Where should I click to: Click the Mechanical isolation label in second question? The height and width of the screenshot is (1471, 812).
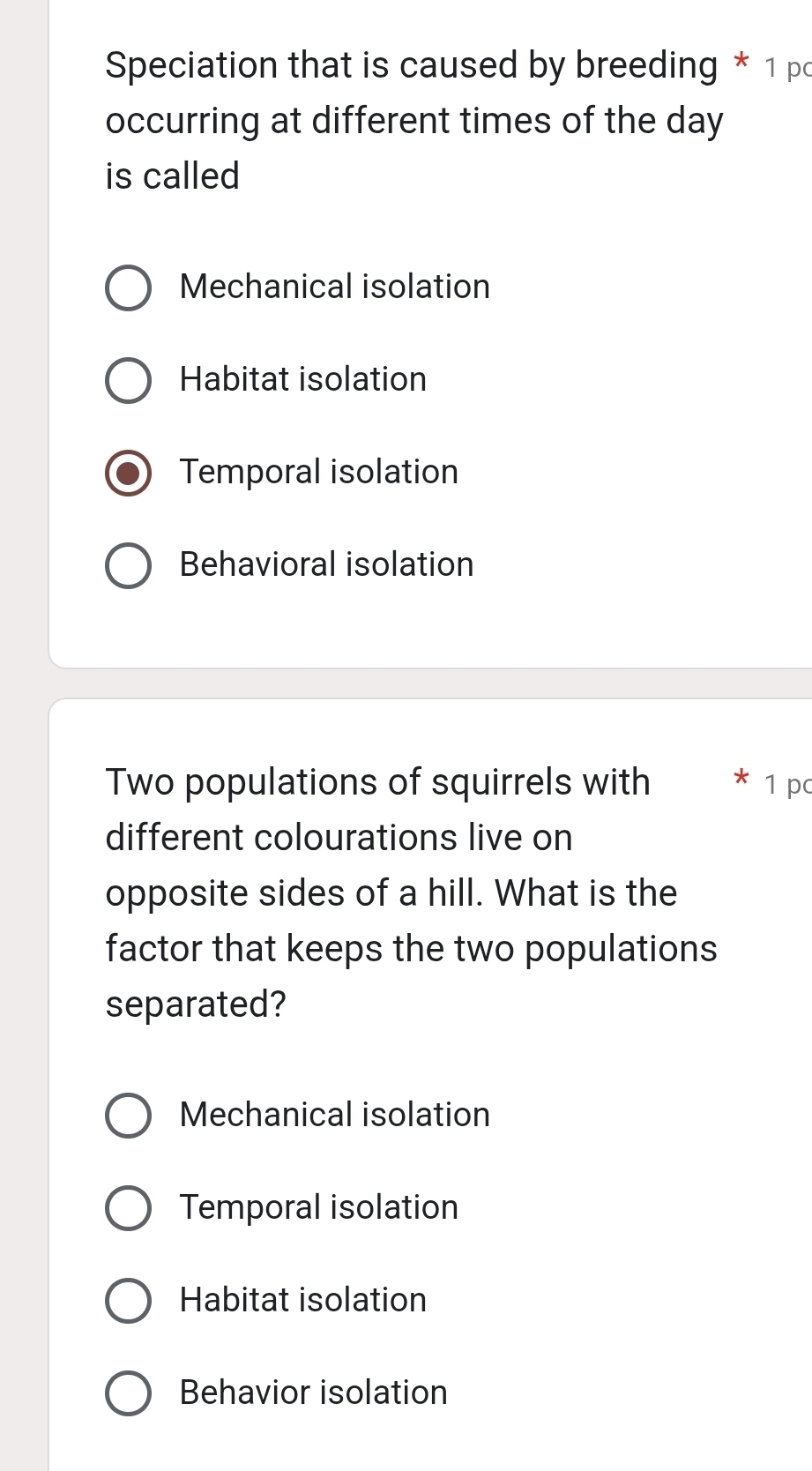pyautogui.click(x=333, y=1116)
